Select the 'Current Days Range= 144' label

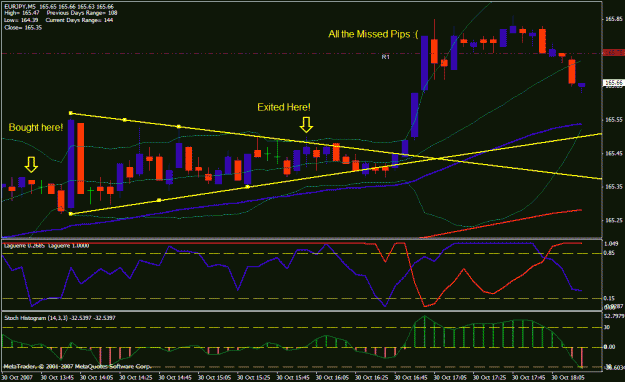click(79, 20)
